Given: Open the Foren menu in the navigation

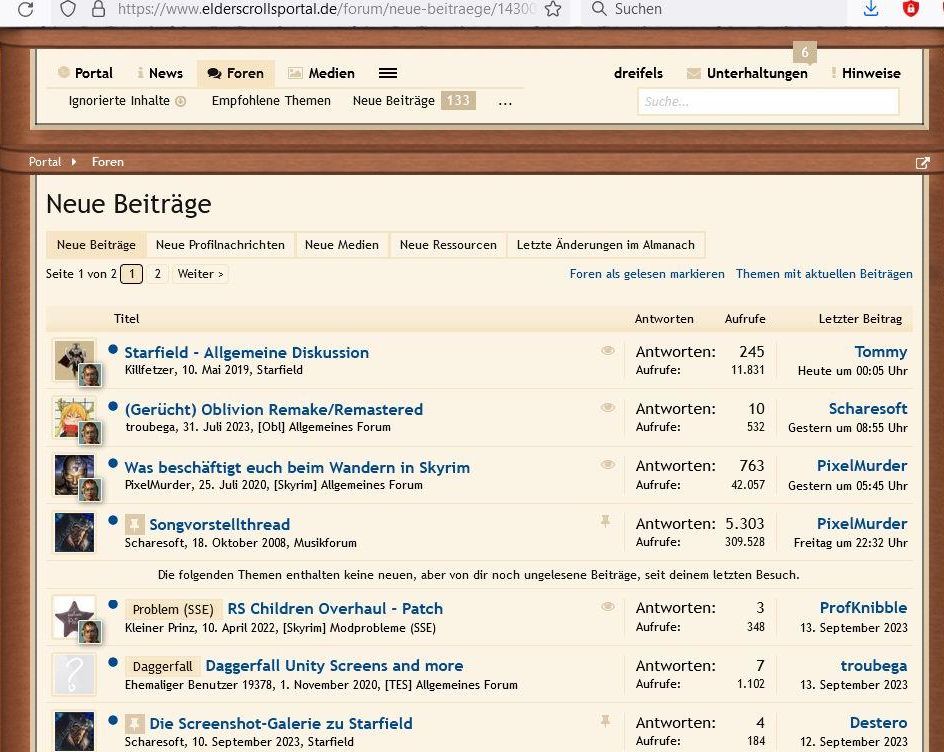Looking at the screenshot, I should [235, 73].
